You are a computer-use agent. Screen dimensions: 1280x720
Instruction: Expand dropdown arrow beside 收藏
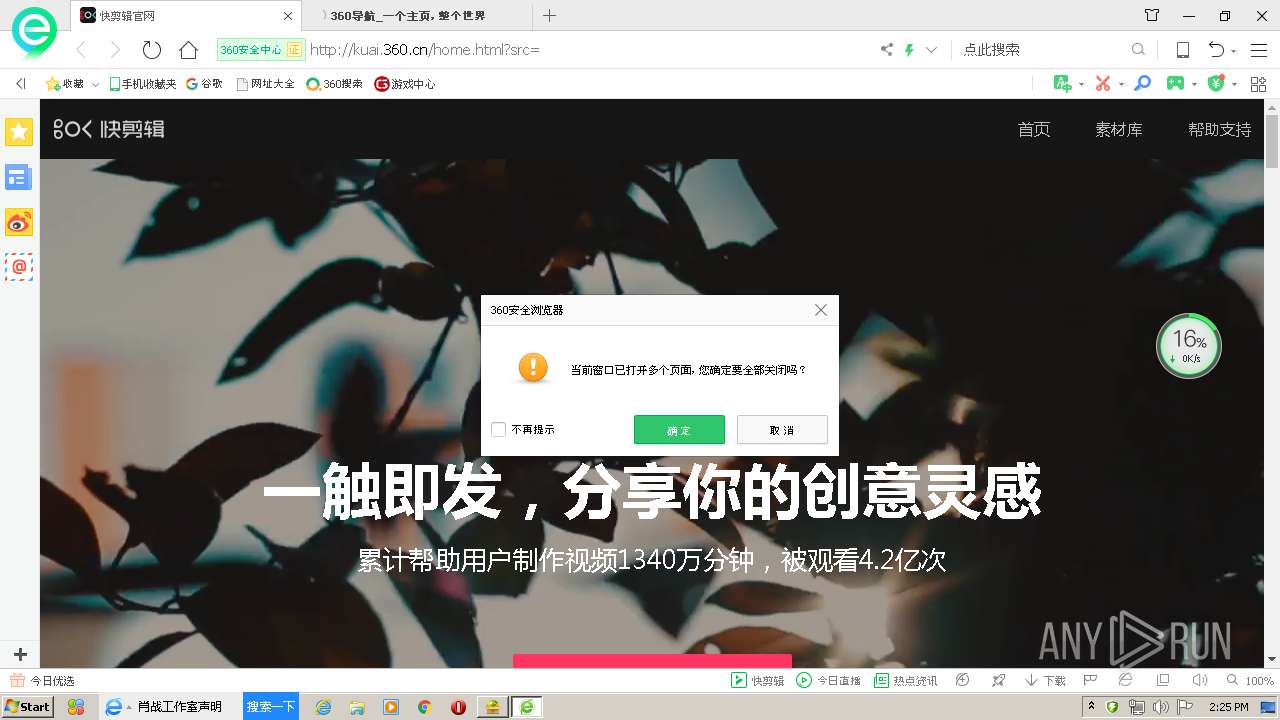point(95,84)
